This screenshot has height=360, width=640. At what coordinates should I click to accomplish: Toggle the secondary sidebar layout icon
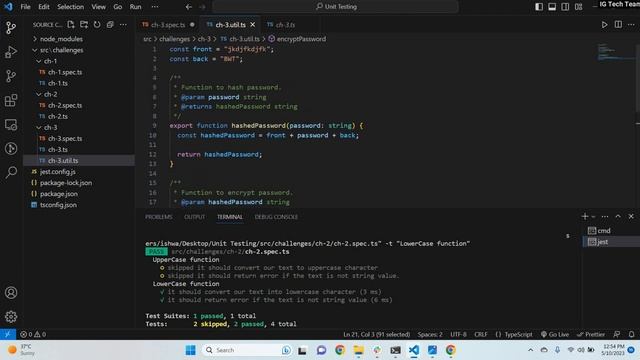click(565, 7)
